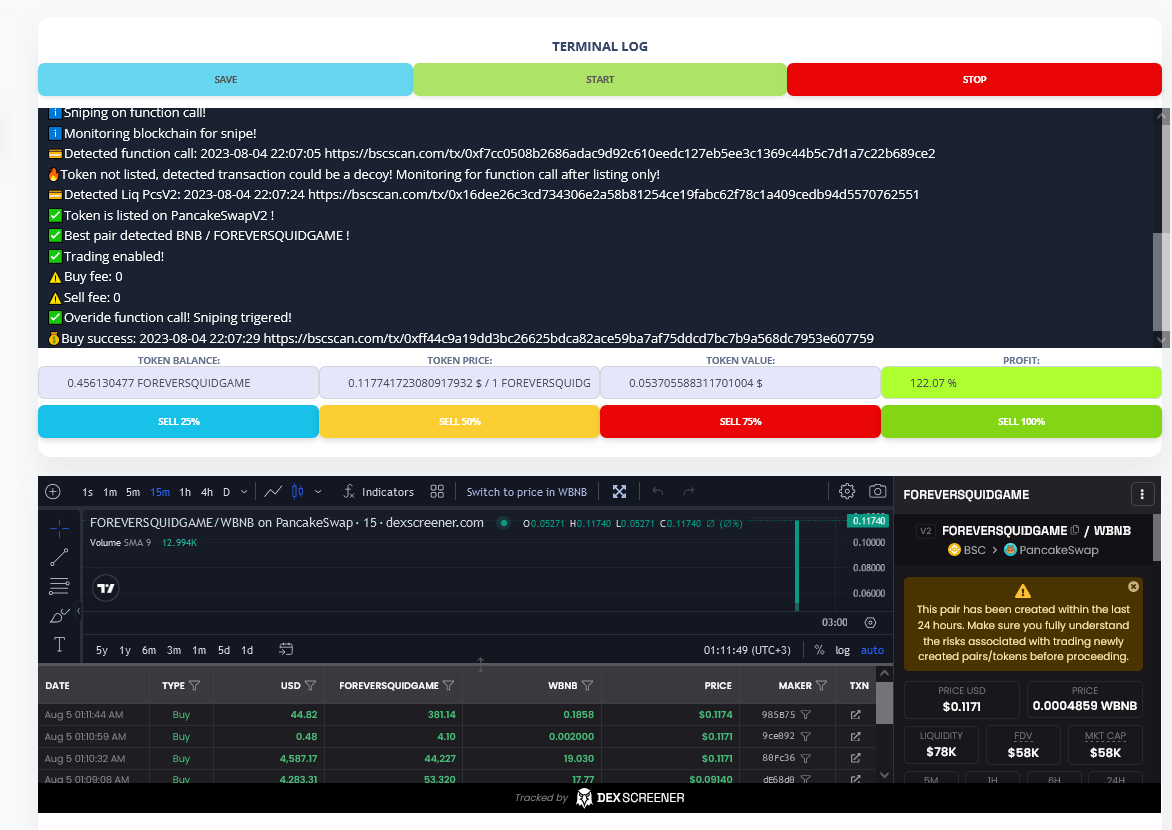Select the 1s chart interval
1172x830 pixels.
pyautogui.click(x=87, y=492)
